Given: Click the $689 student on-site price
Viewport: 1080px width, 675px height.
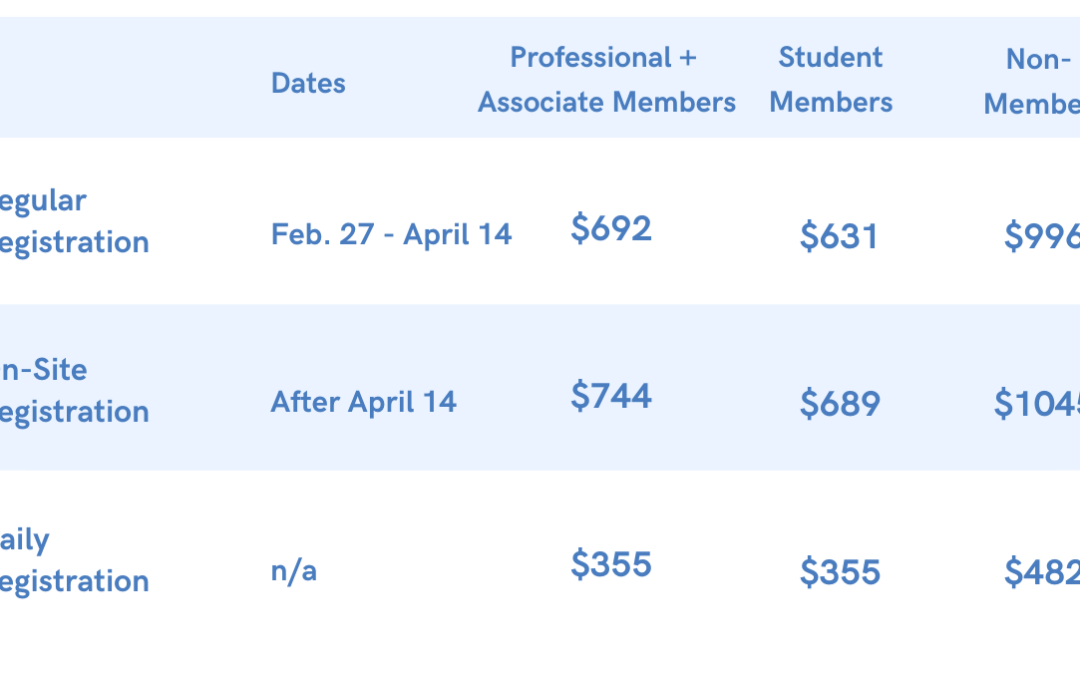Looking at the screenshot, I should tap(840, 404).
